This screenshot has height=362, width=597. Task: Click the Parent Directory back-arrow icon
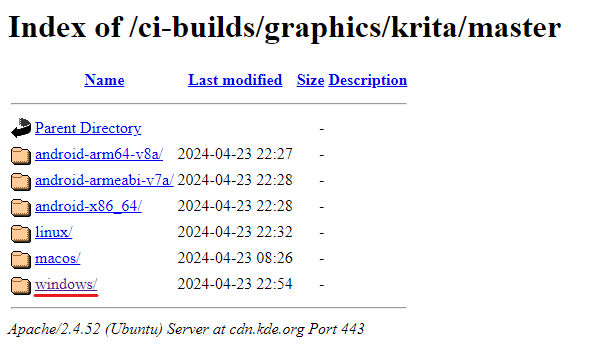[x=21, y=128]
